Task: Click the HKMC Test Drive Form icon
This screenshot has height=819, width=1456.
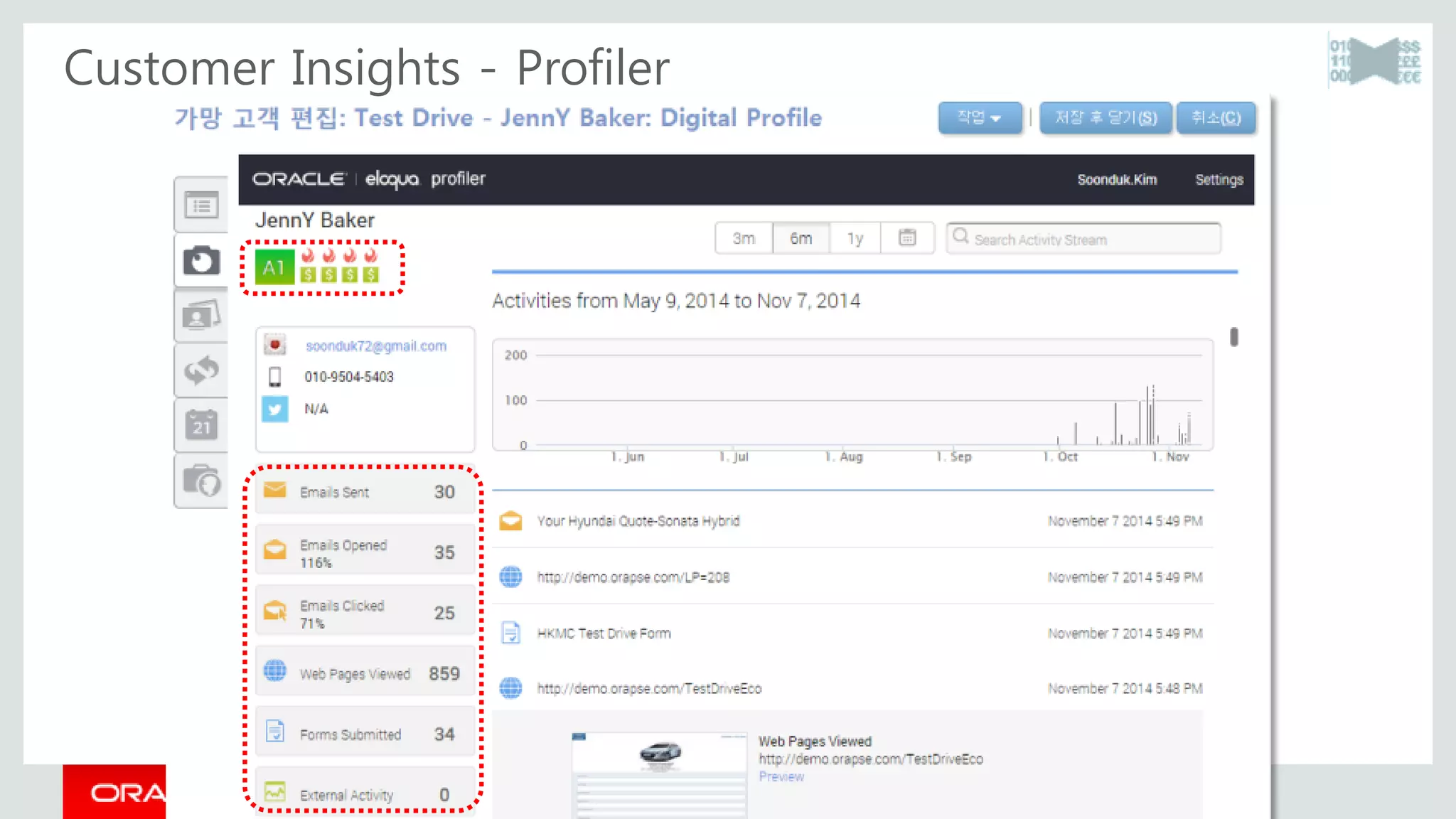Action: pyautogui.click(x=510, y=632)
